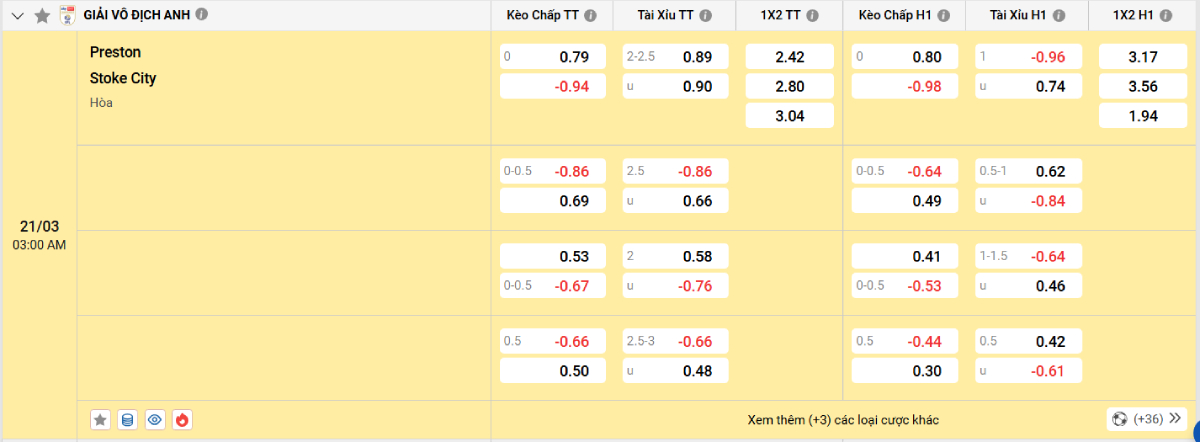Click the league badge icon in header
The width and height of the screenshot is (1200, 442).
(x=67, y=15)
